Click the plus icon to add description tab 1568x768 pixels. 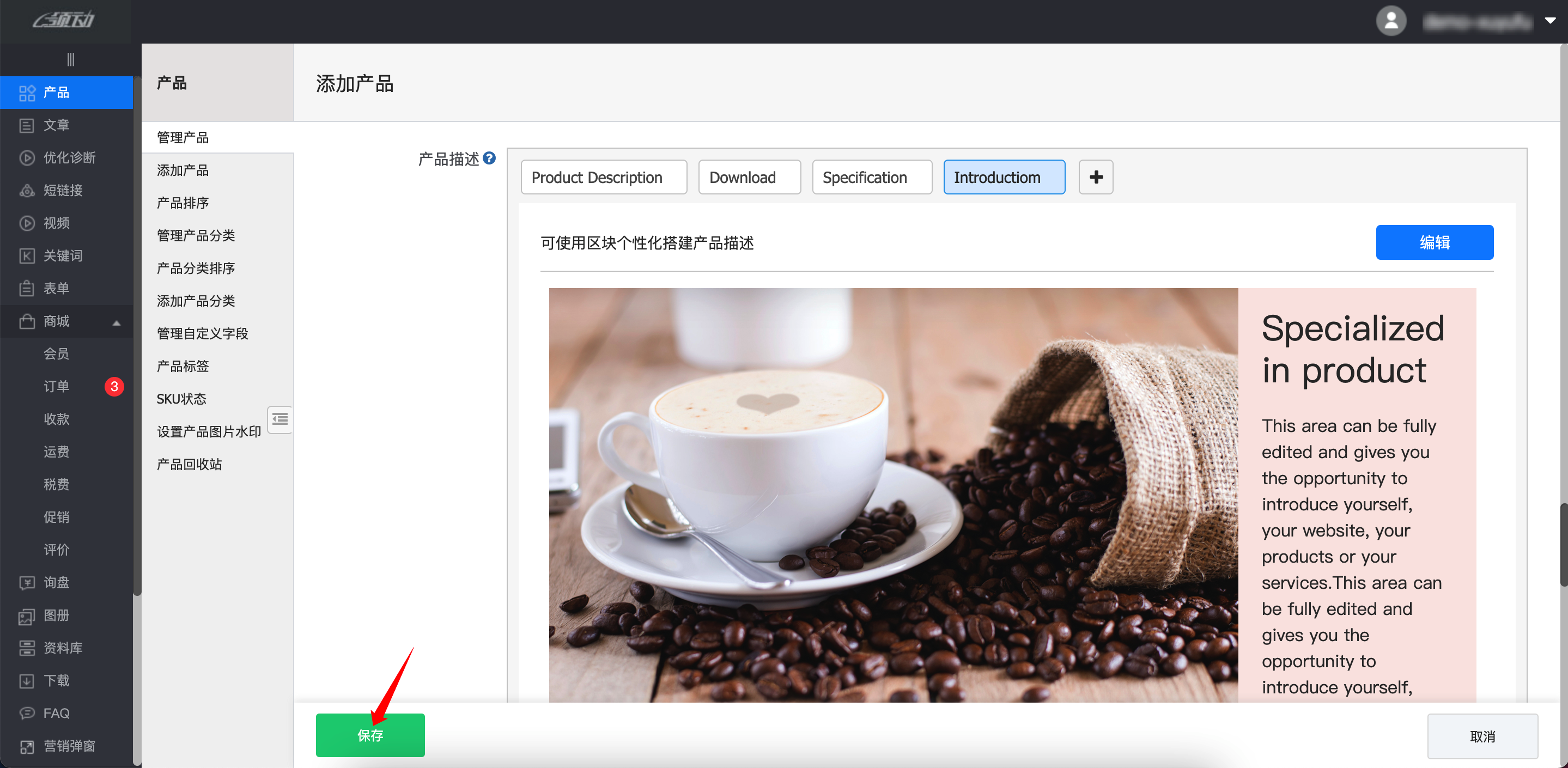coord(1095,177)
